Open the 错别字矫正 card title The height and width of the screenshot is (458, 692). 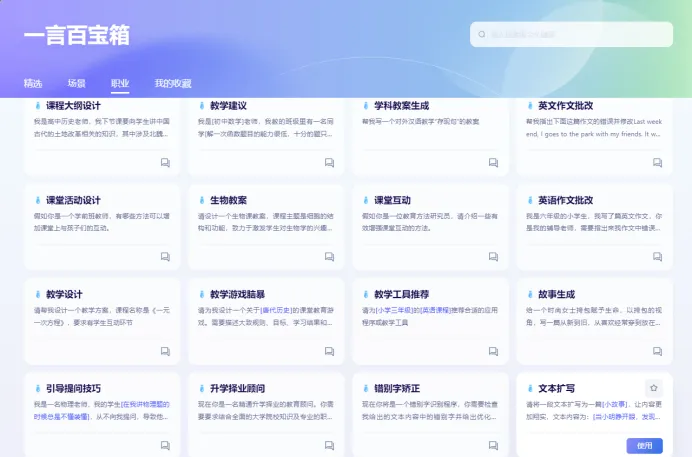pyautogui.click(x=397, y=388)
